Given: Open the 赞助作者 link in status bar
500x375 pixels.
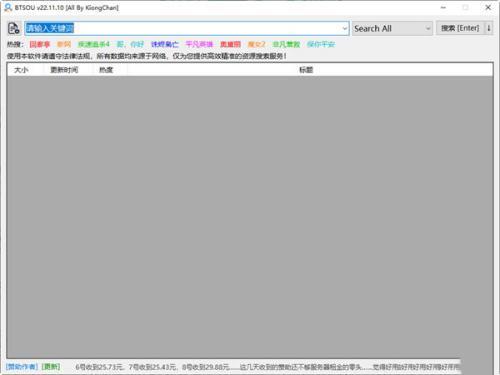Looking at the screenshot, I should [22, 367].
